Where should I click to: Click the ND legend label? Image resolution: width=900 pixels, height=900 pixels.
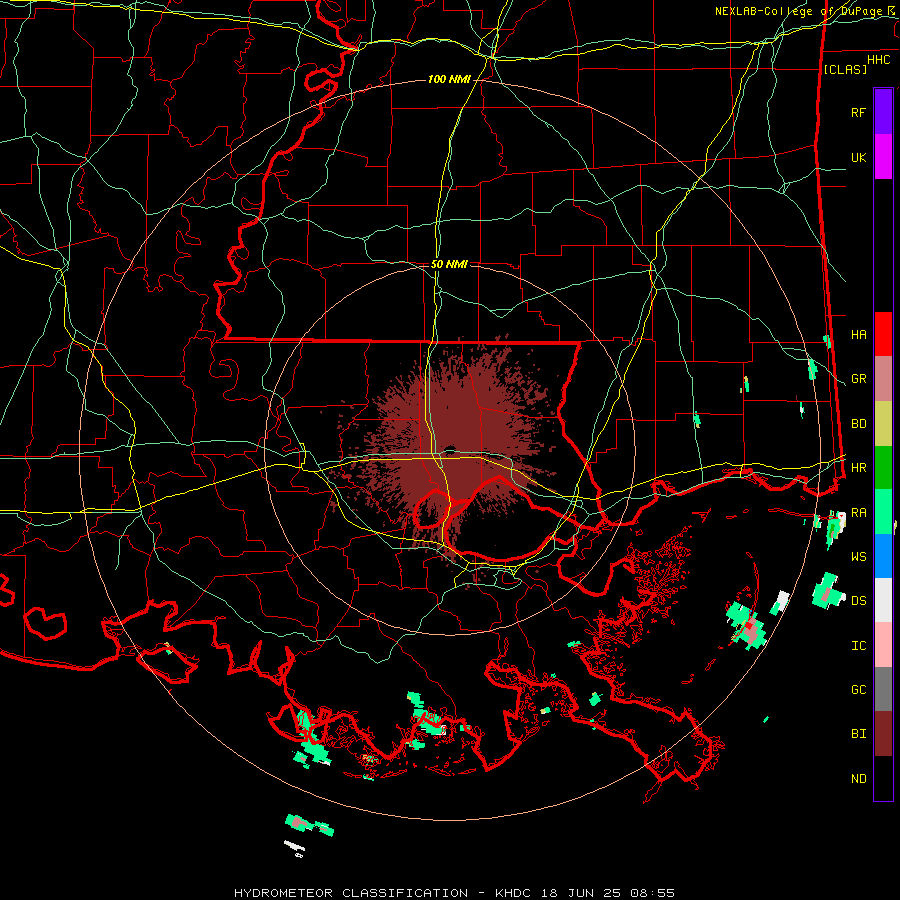(x=858, y=779)
